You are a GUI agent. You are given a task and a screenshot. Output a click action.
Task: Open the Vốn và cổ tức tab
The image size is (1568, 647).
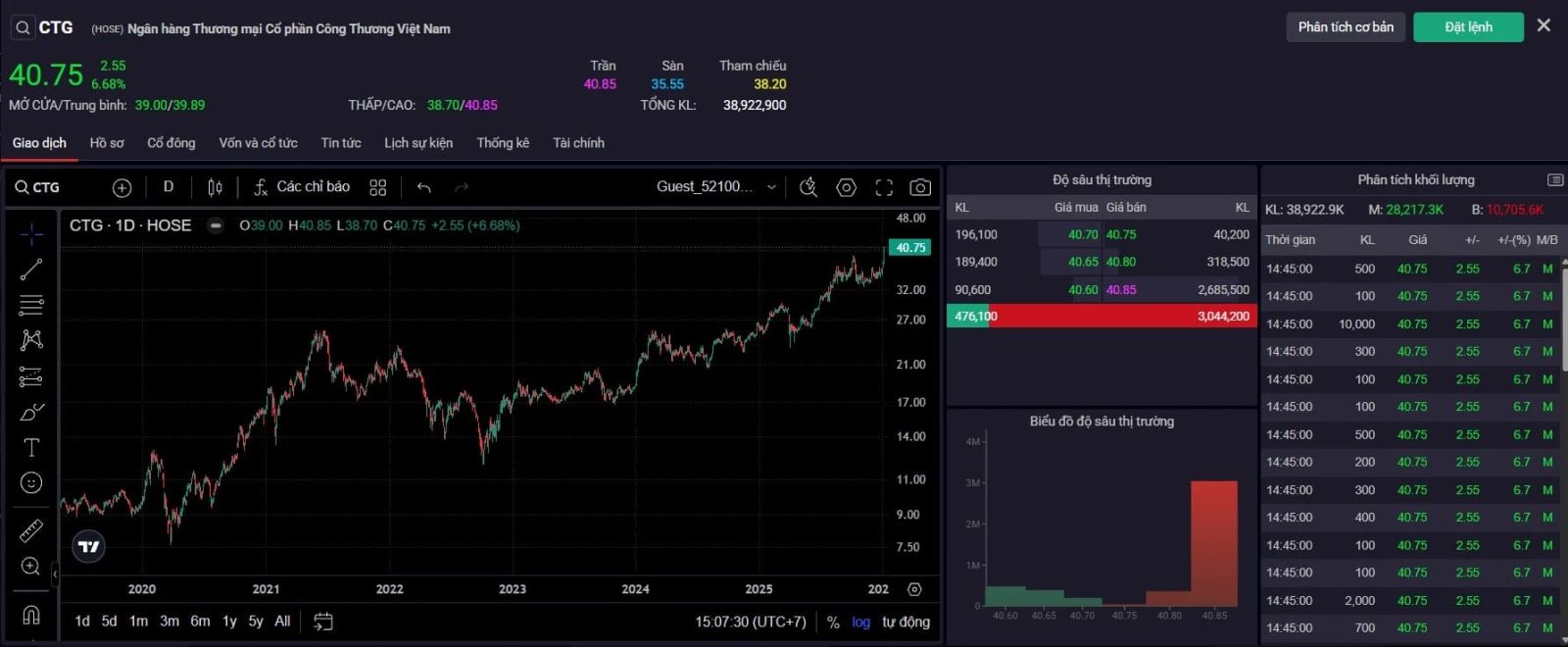(258, 143)
